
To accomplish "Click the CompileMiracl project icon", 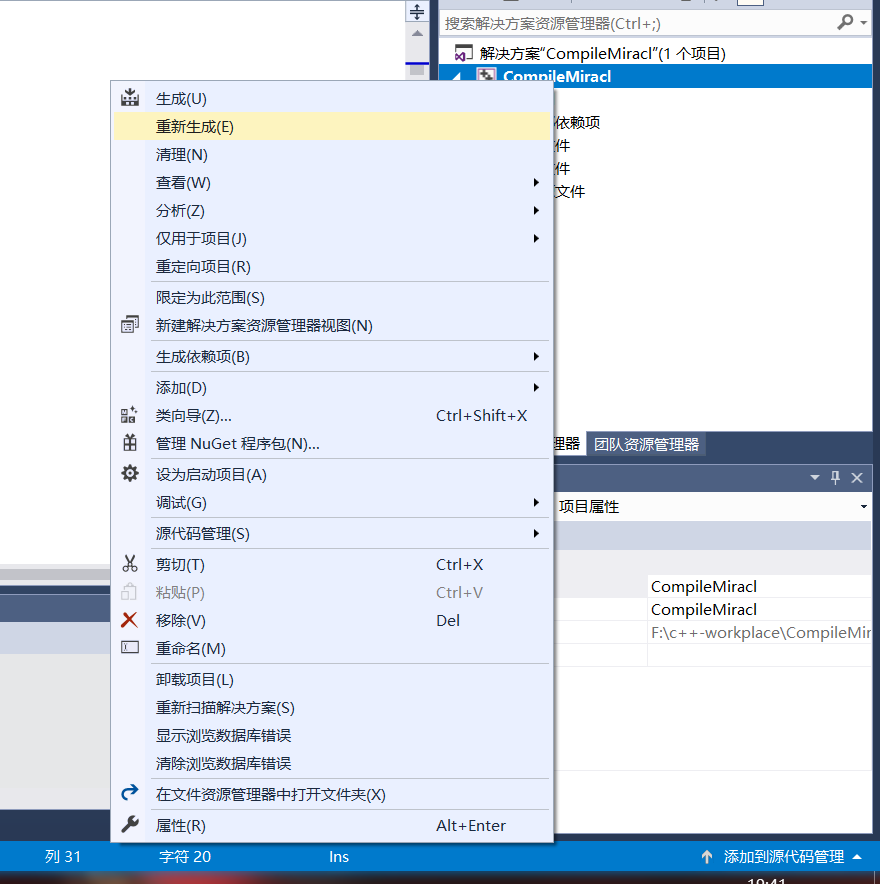I will click(x=486, y=74).
